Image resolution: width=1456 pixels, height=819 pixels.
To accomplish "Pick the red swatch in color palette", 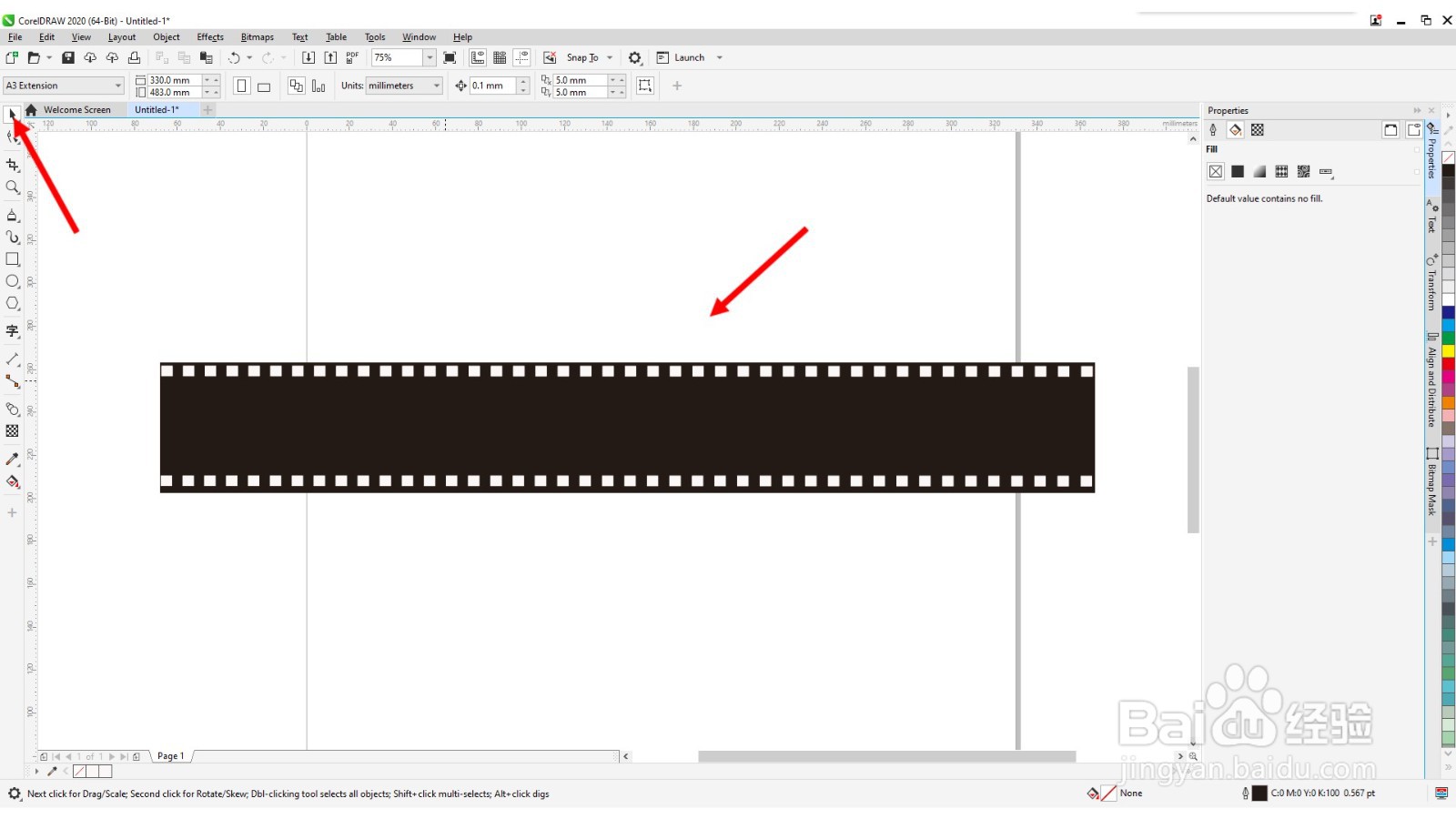I will (1448, 364).
